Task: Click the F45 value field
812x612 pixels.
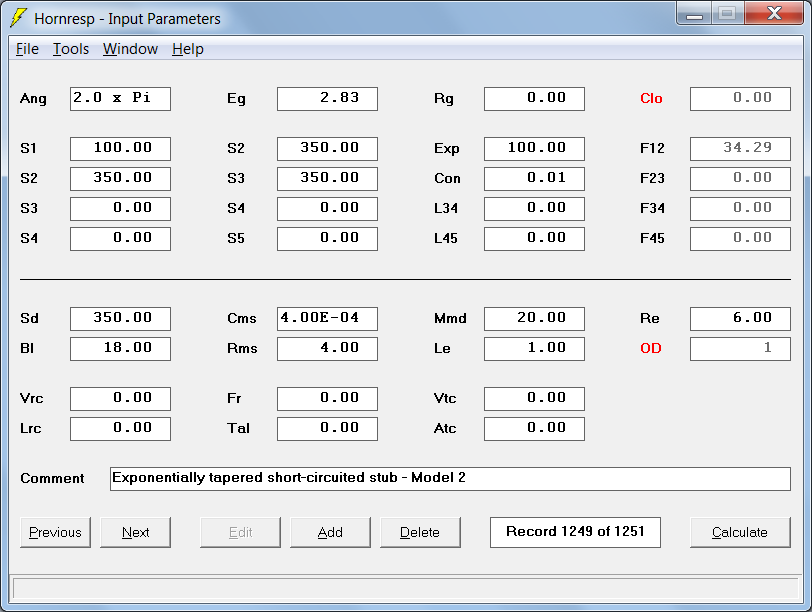Action: 740,239
